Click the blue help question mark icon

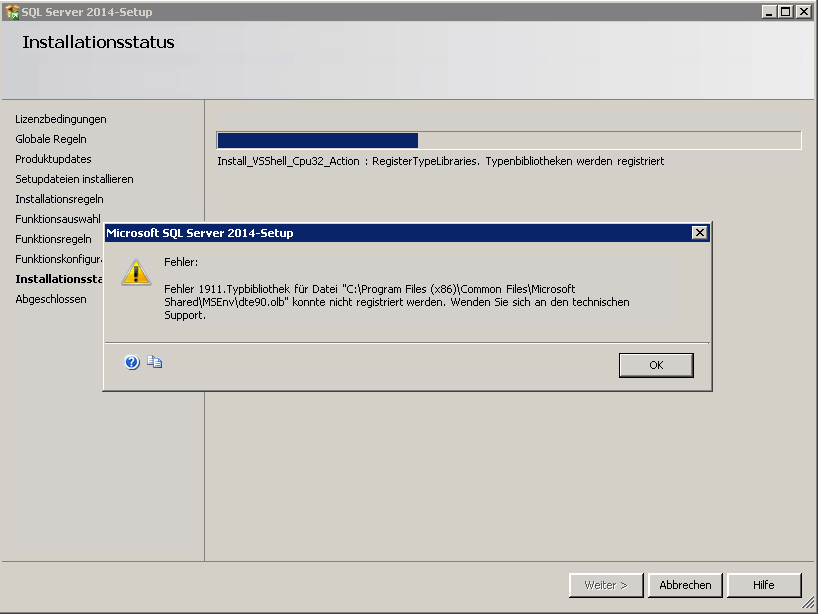coord(132,362)
